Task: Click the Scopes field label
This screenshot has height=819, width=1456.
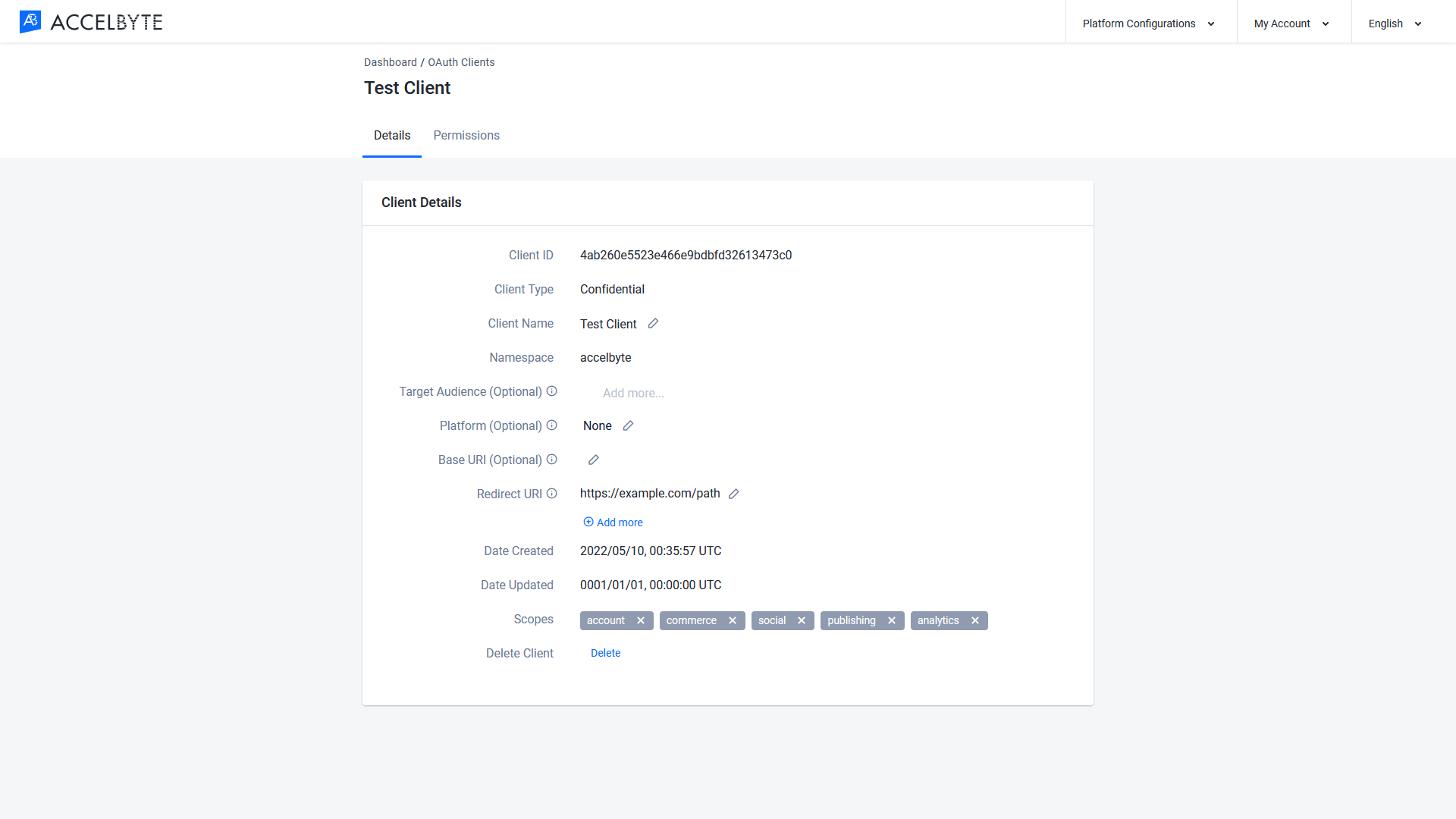Action: click(x=533, y=620)
